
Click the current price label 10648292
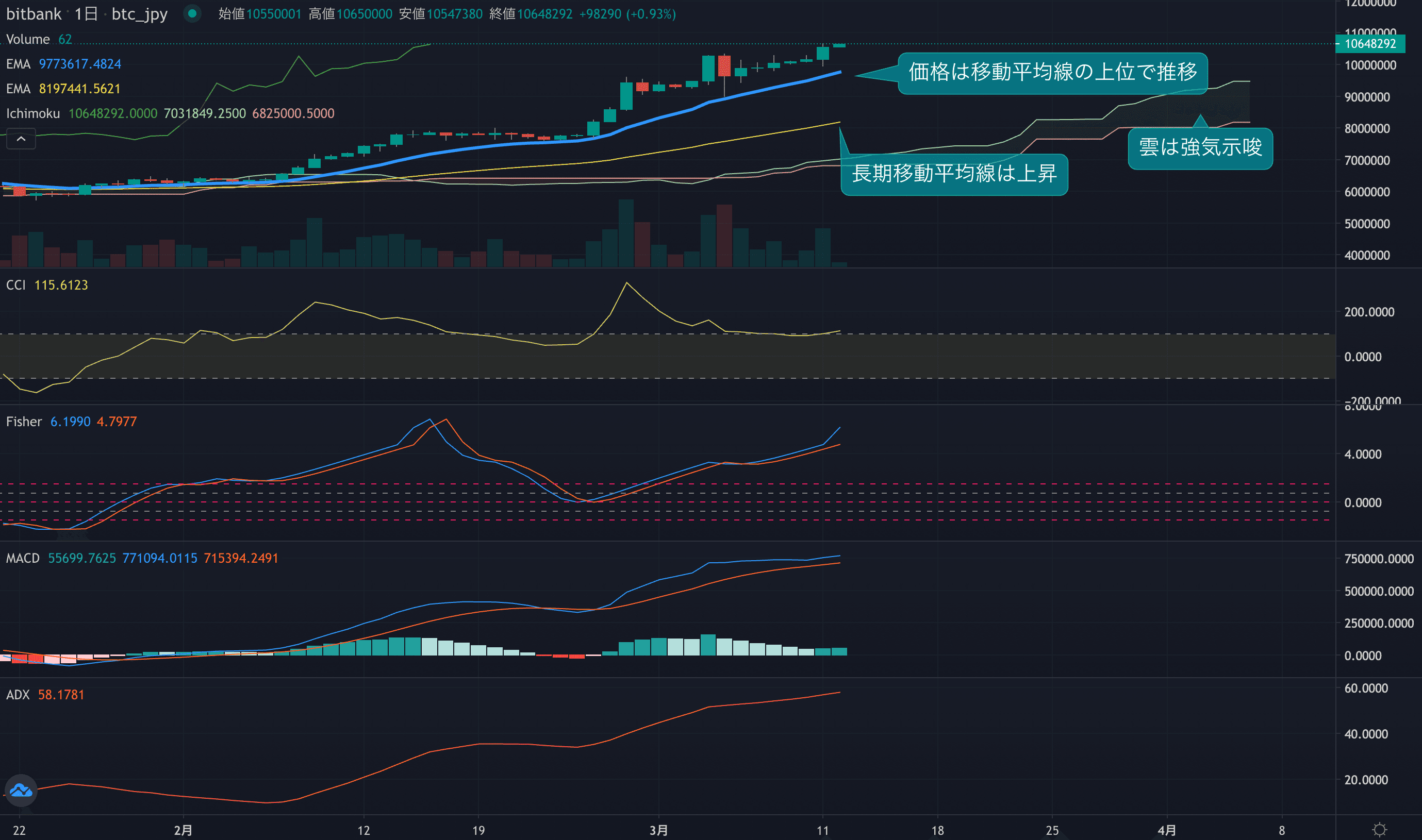click(x=1370, y=44)
